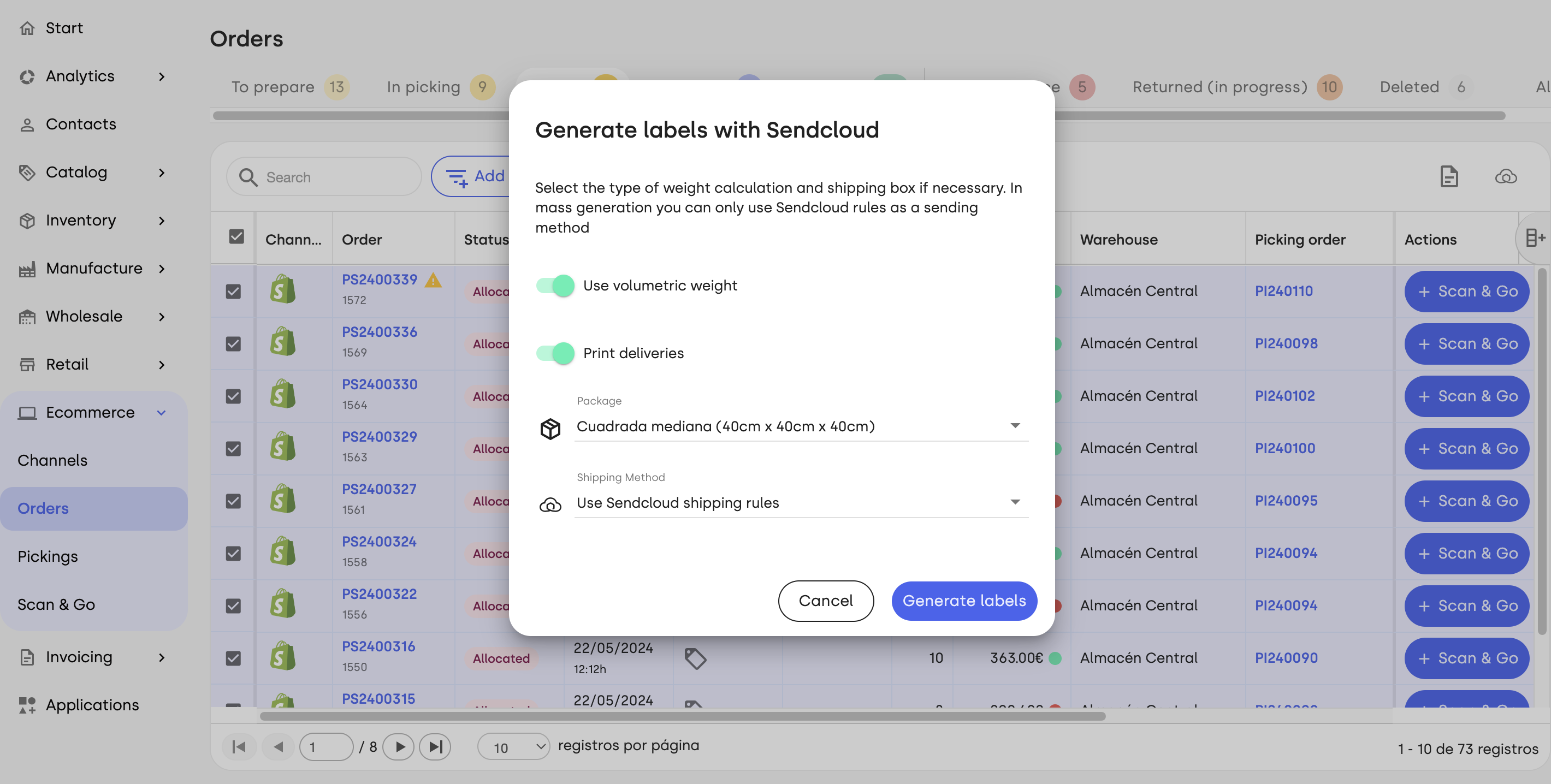Open order link PS2400336
The width and height of the screenshot is (1551, 784).
click(380, 332)
